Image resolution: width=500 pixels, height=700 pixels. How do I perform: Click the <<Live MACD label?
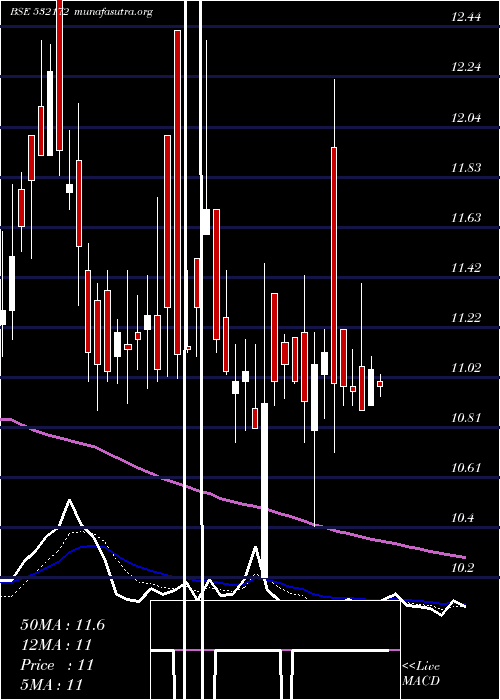pos(421,673)
